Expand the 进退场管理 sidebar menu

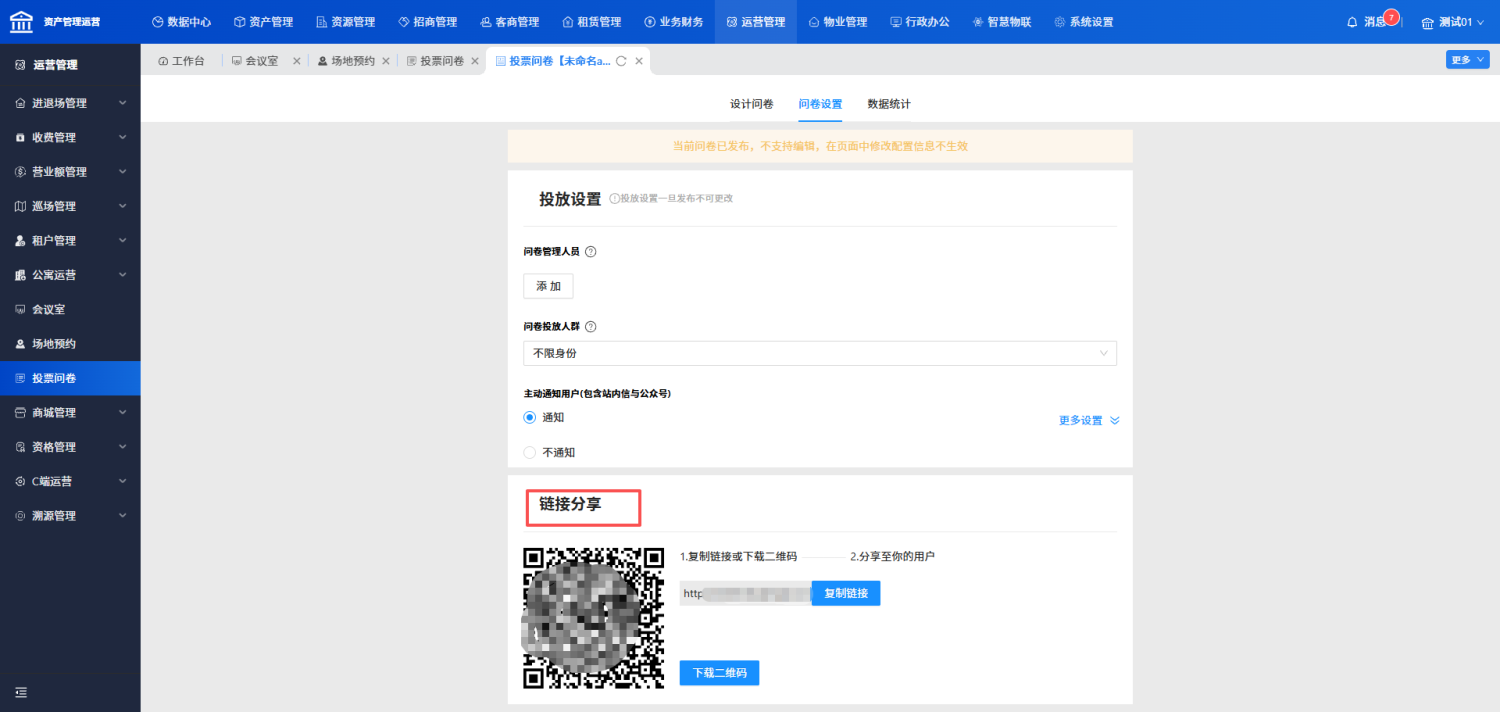tap(70, 103)
